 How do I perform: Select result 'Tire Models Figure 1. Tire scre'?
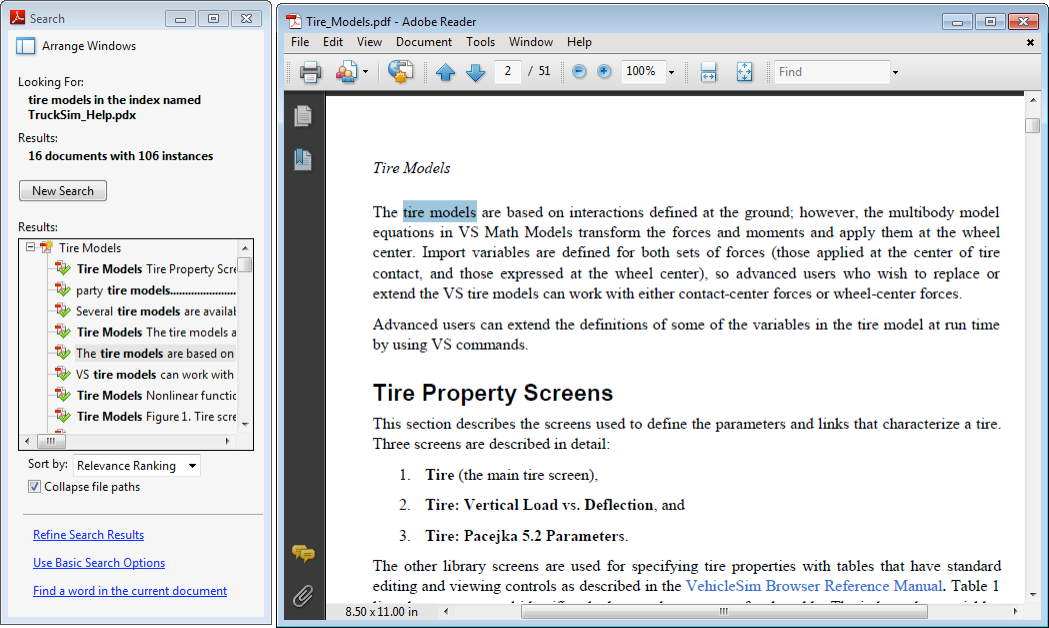156,416
